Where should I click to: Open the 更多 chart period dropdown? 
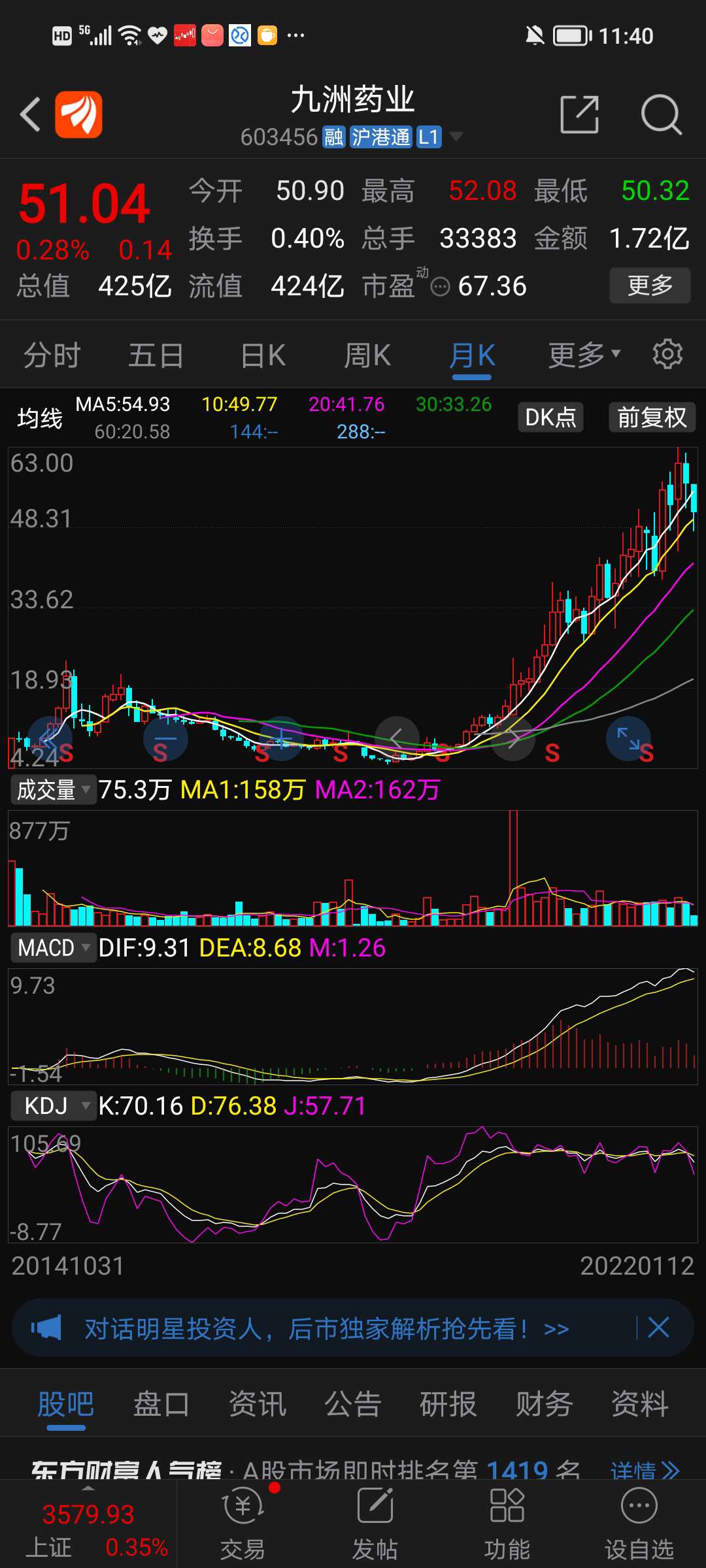[584, 355]
